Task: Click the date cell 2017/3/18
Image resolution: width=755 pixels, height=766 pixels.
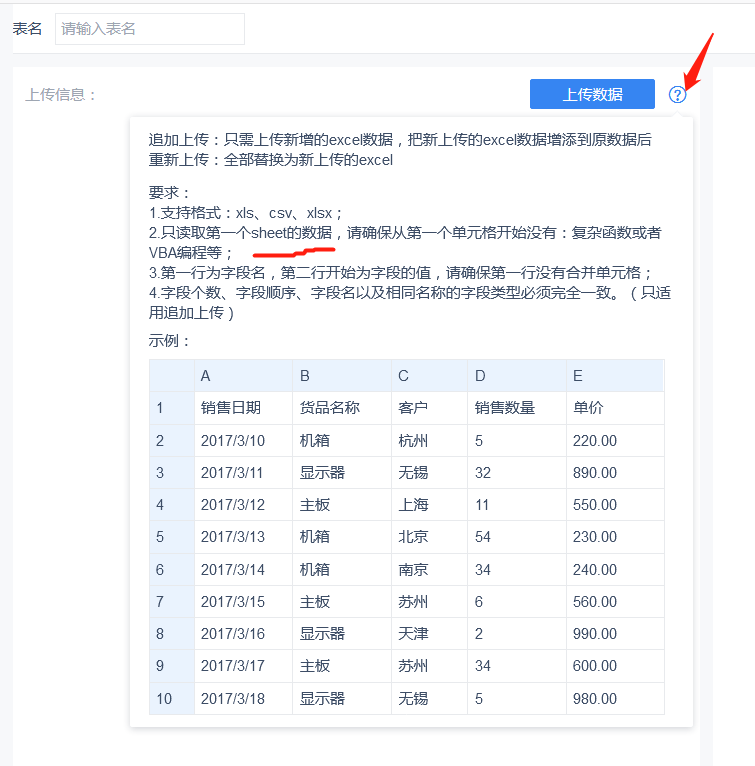Action: (x=243, y=699)
